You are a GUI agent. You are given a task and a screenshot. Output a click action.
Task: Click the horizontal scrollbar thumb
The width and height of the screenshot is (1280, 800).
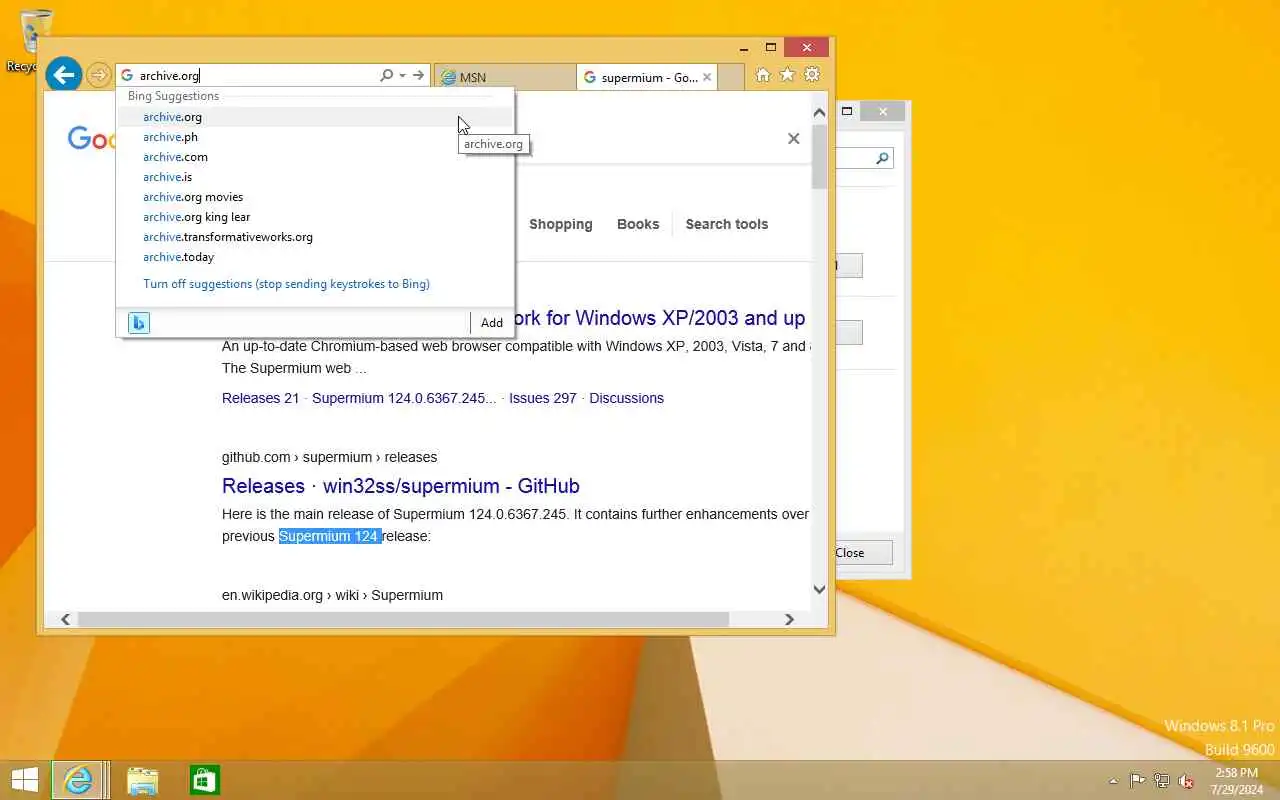[x=403, y=619]
